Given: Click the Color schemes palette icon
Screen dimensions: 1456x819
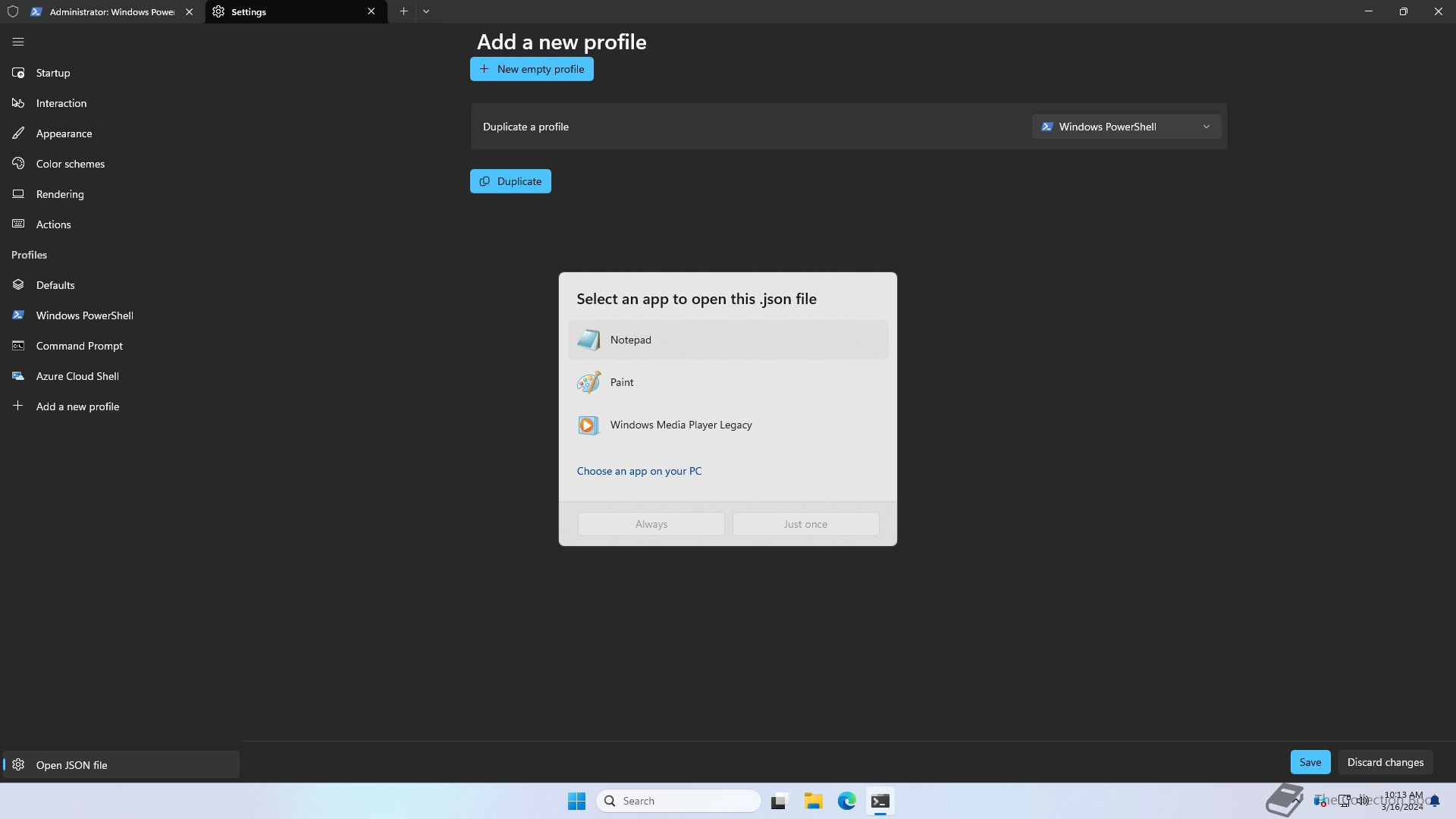Looking at the screenshot, I should pyautogui.click(x=18, y=164).
